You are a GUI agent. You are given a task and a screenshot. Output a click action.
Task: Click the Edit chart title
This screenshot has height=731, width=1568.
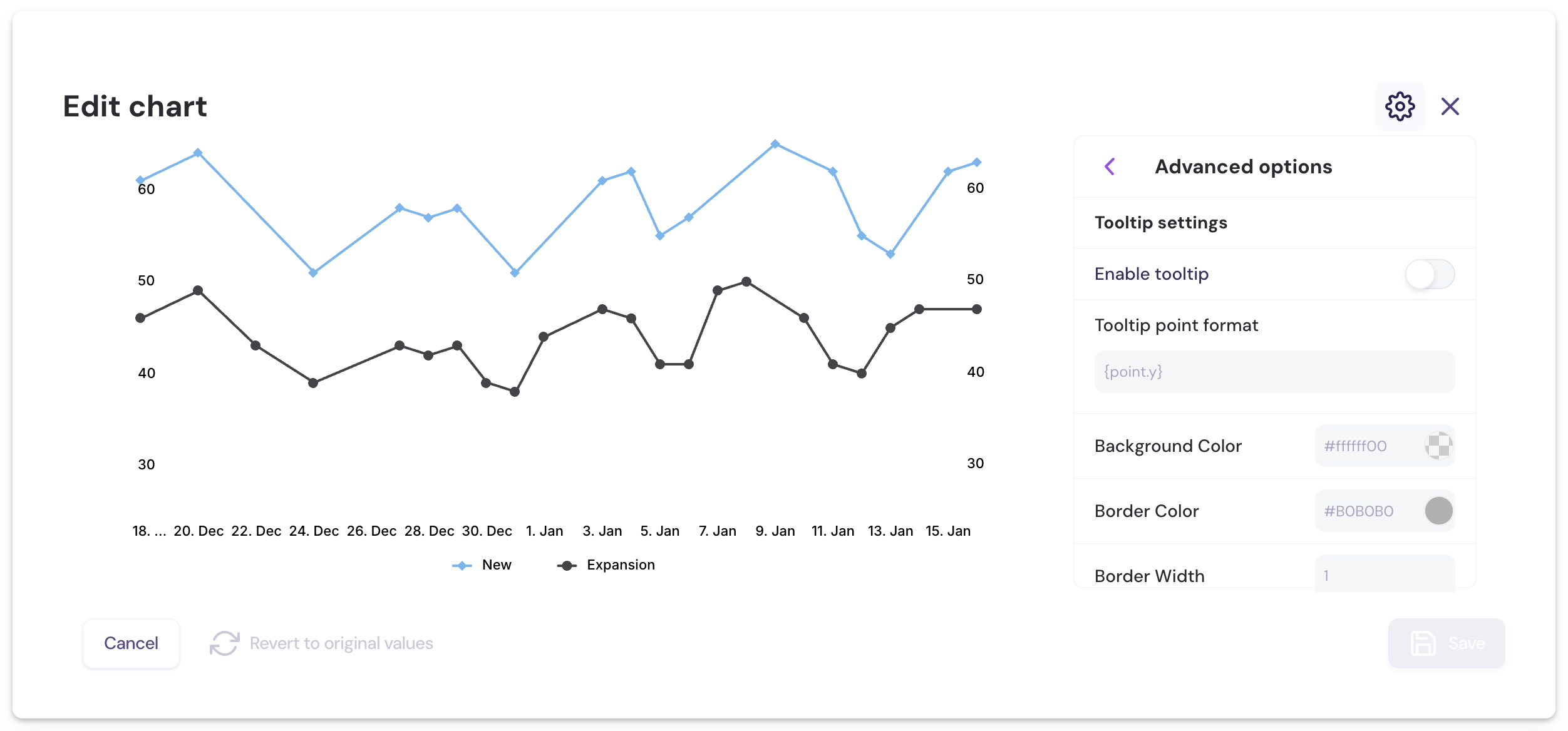[x=134, y=106]
